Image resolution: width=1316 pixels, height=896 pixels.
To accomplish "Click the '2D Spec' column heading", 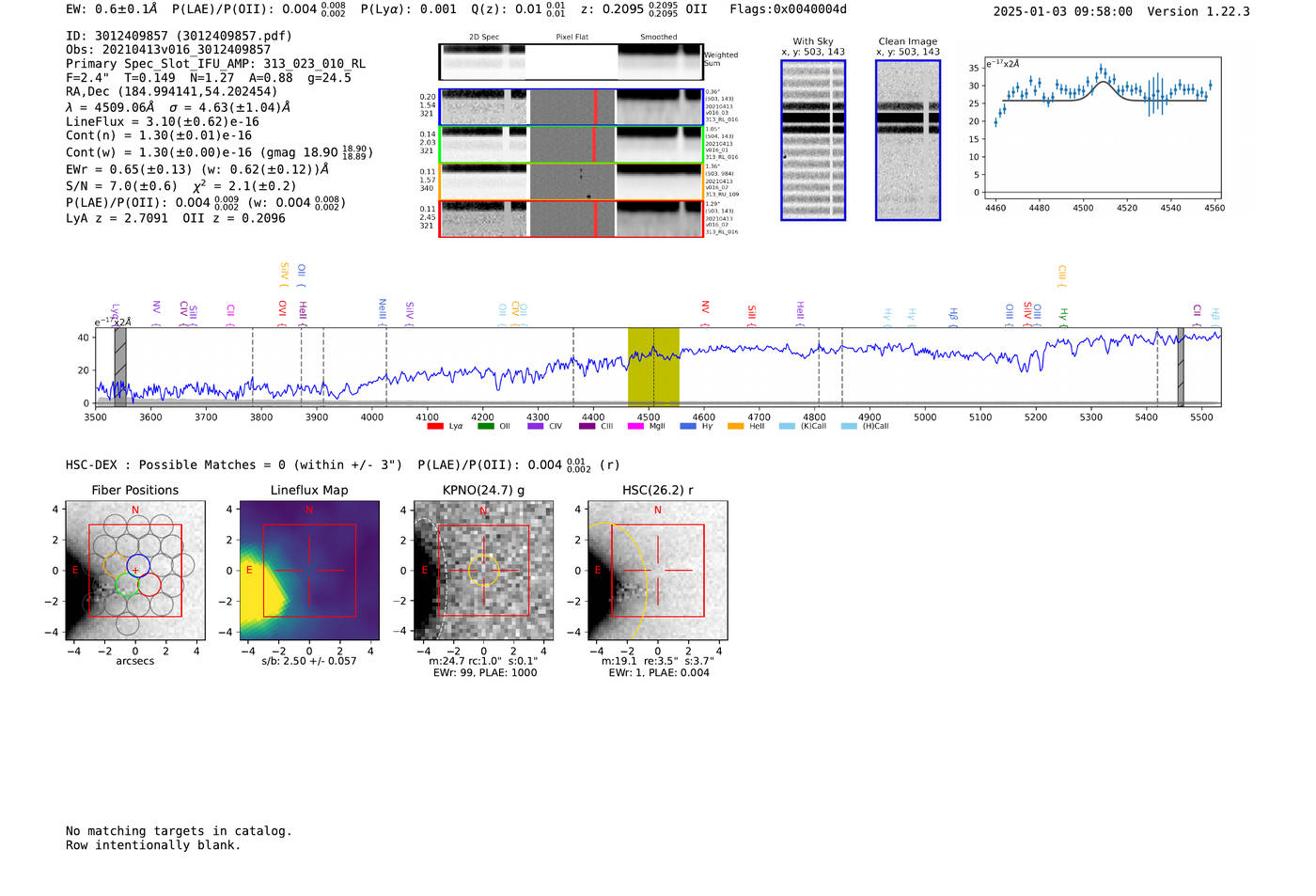I will 484,37.
